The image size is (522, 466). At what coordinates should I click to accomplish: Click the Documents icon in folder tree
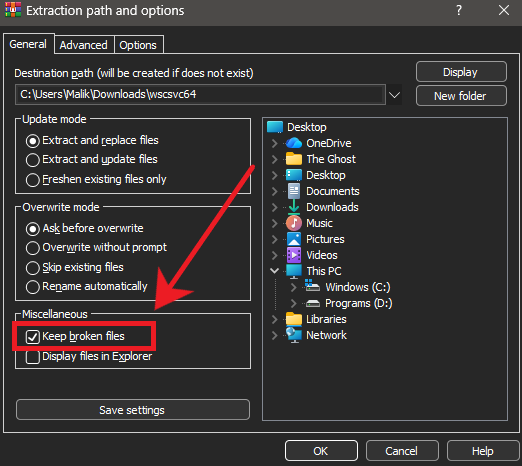(x=294, y=191)
